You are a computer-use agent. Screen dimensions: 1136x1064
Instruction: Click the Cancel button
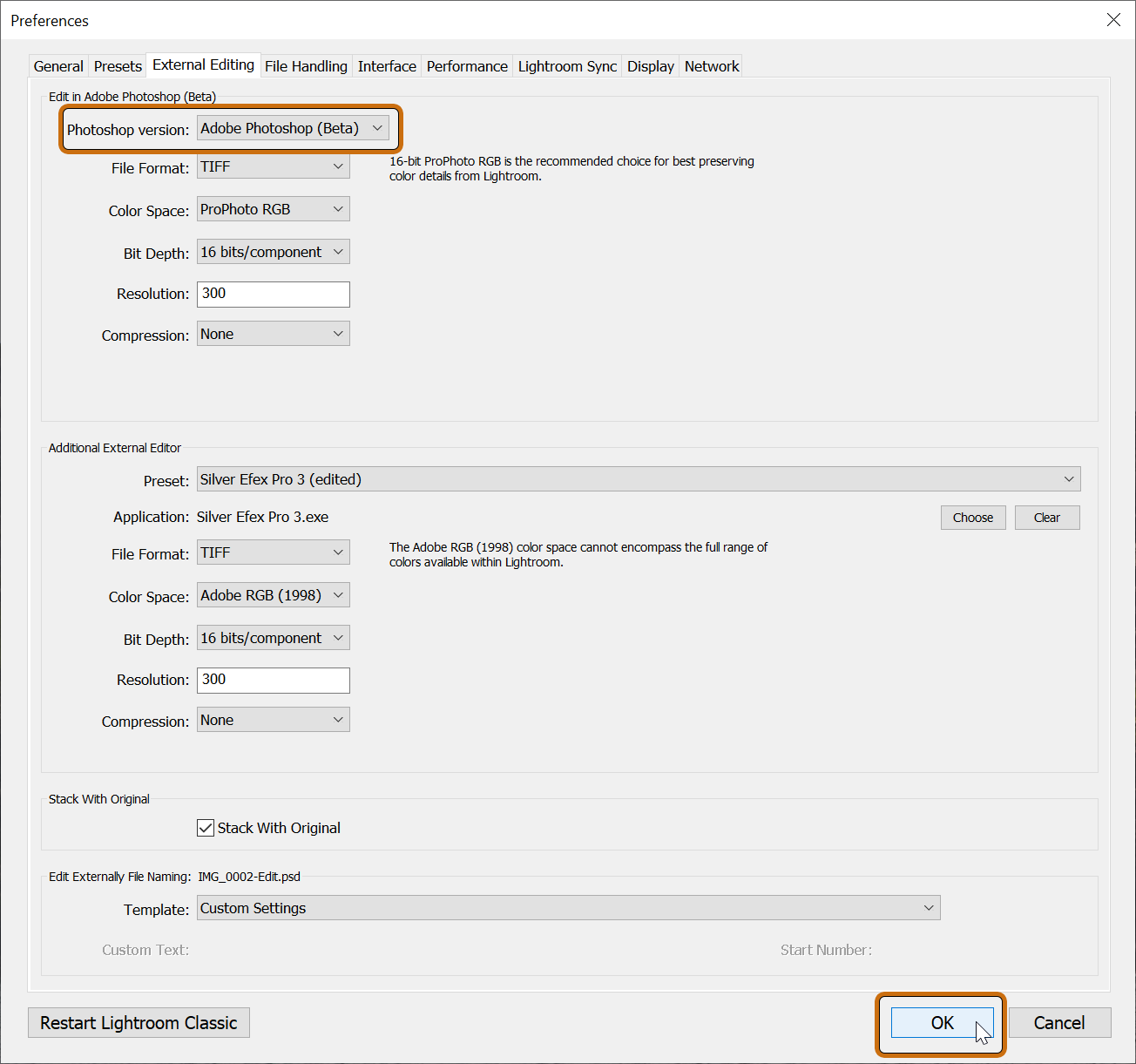pyautogui.click(x=1059, y=1023)
